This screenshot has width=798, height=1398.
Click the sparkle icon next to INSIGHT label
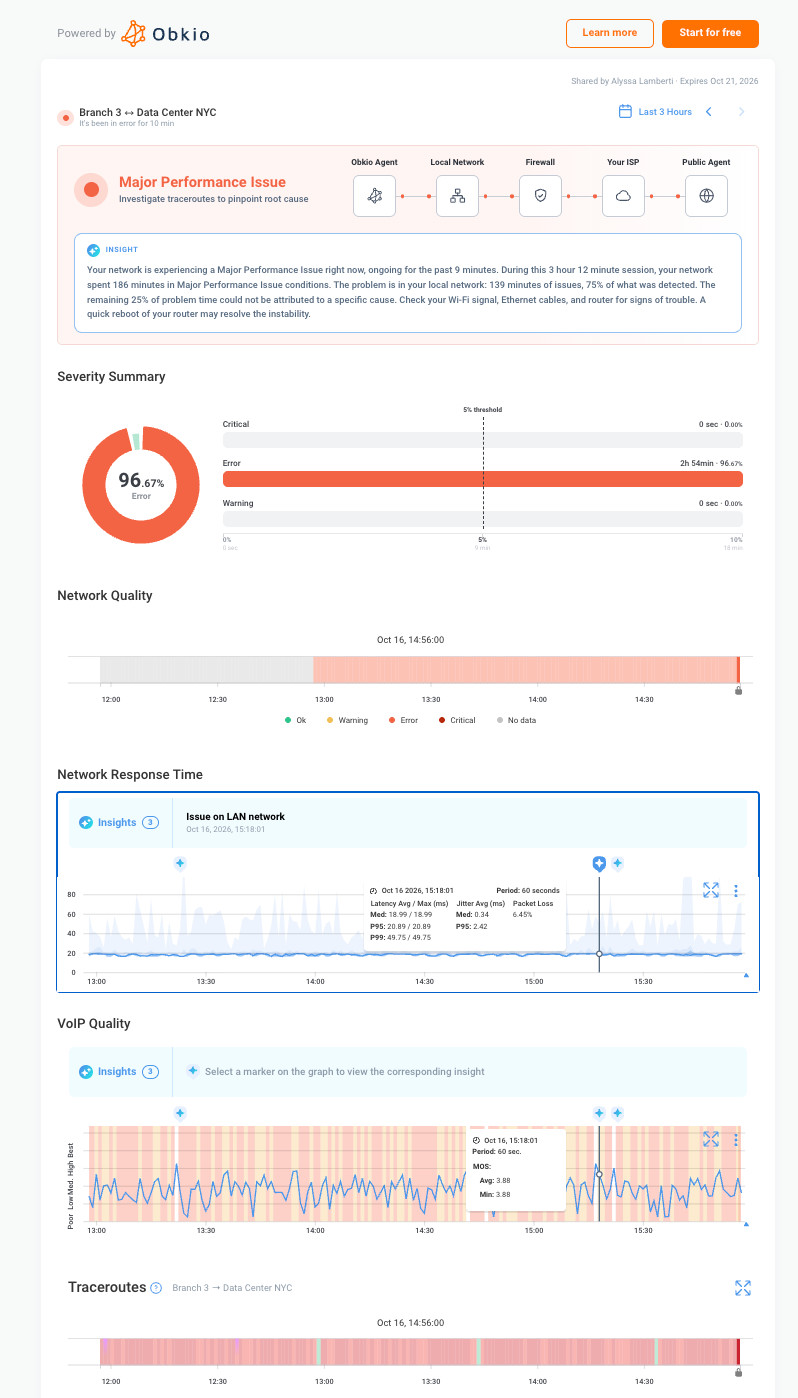94,250
